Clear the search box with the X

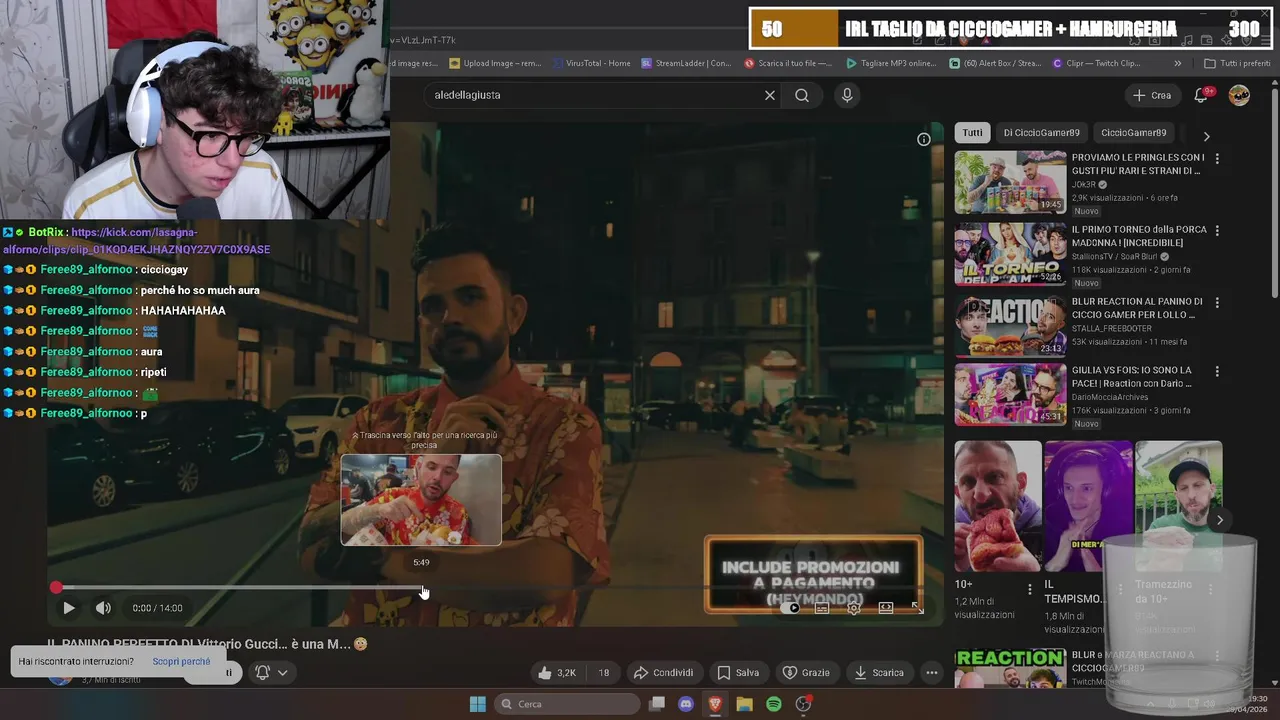pyautogui.click(x=770, y=95)
